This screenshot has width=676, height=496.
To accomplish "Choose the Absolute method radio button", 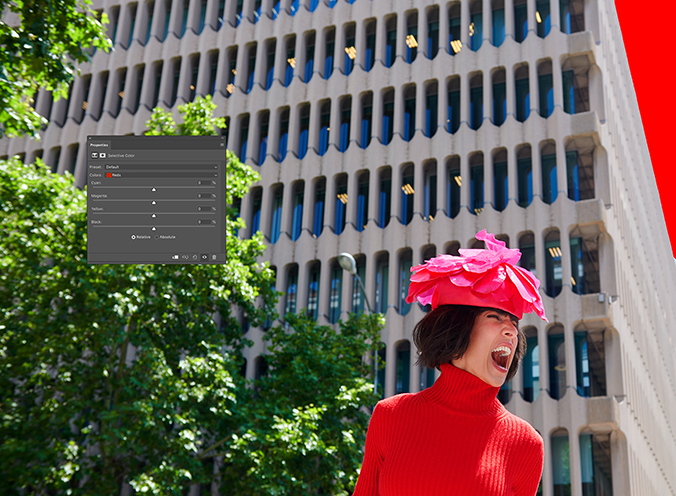I will click(157, 237).
